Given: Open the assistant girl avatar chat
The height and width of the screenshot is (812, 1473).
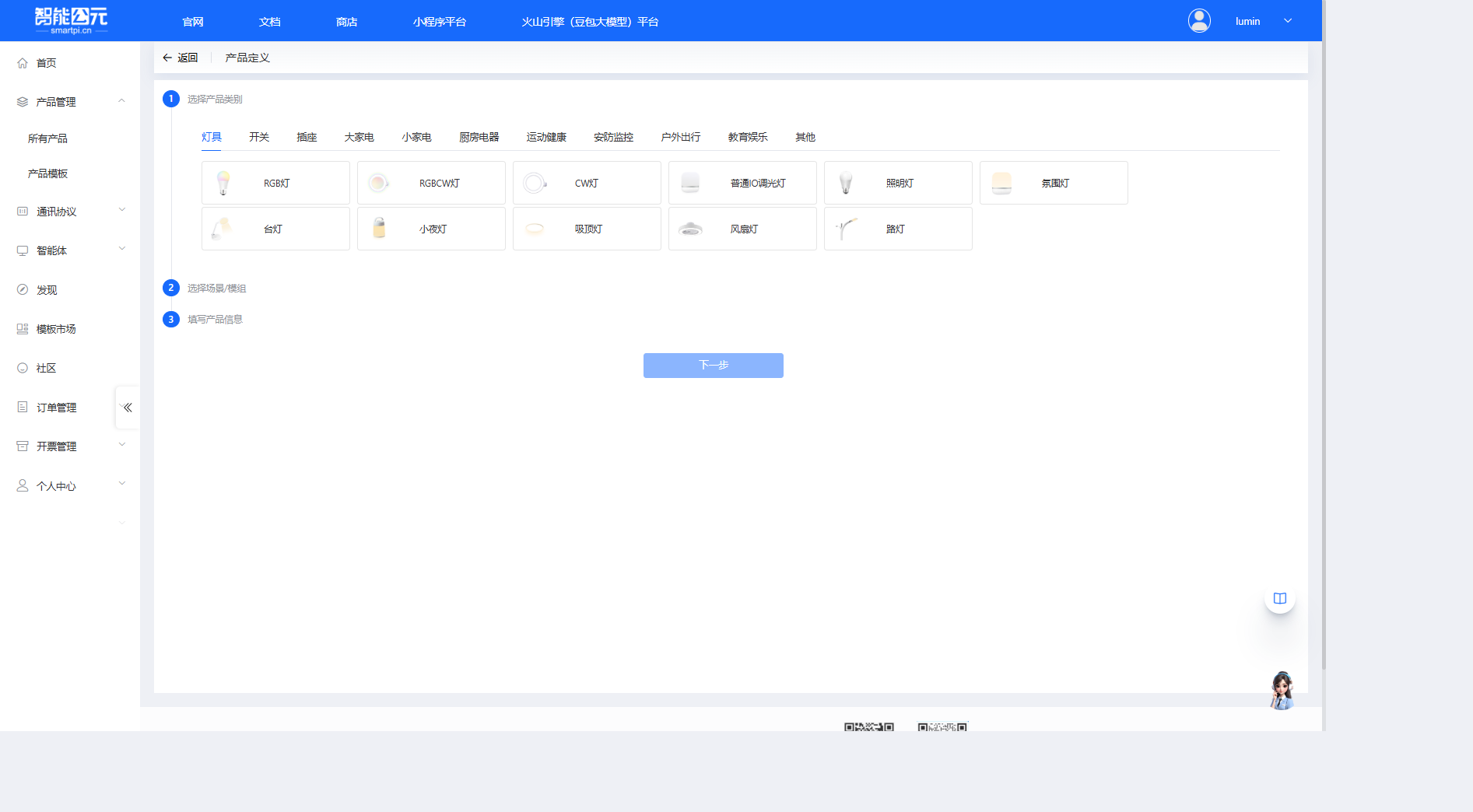Looking at the screenshot, I should 1281,691.
